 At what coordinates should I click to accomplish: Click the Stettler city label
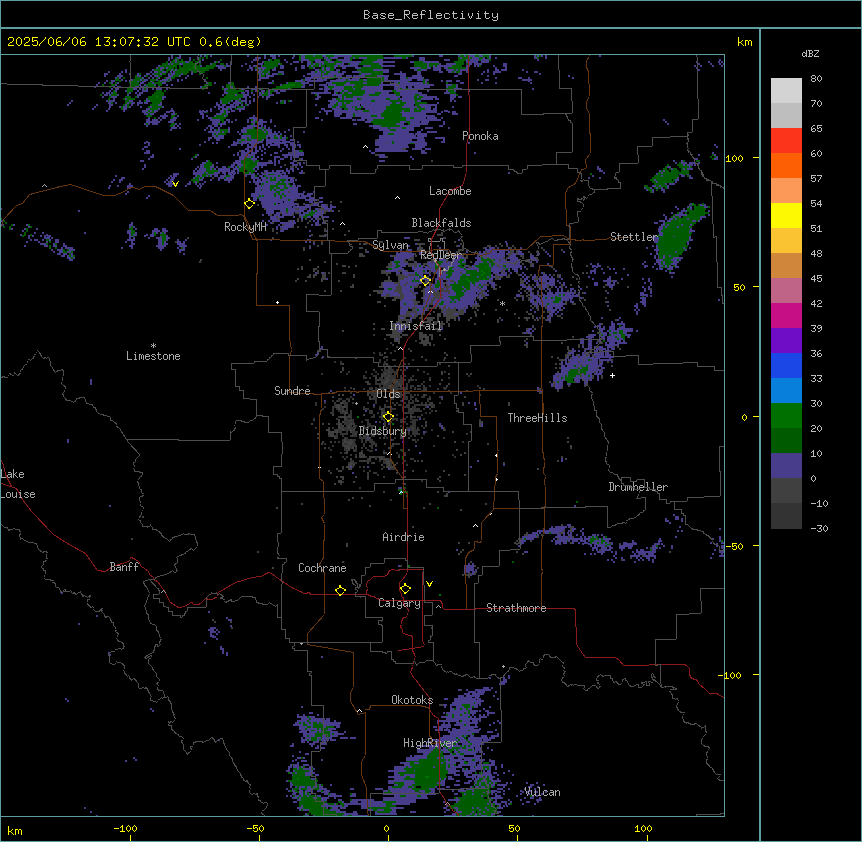(634, 237)
